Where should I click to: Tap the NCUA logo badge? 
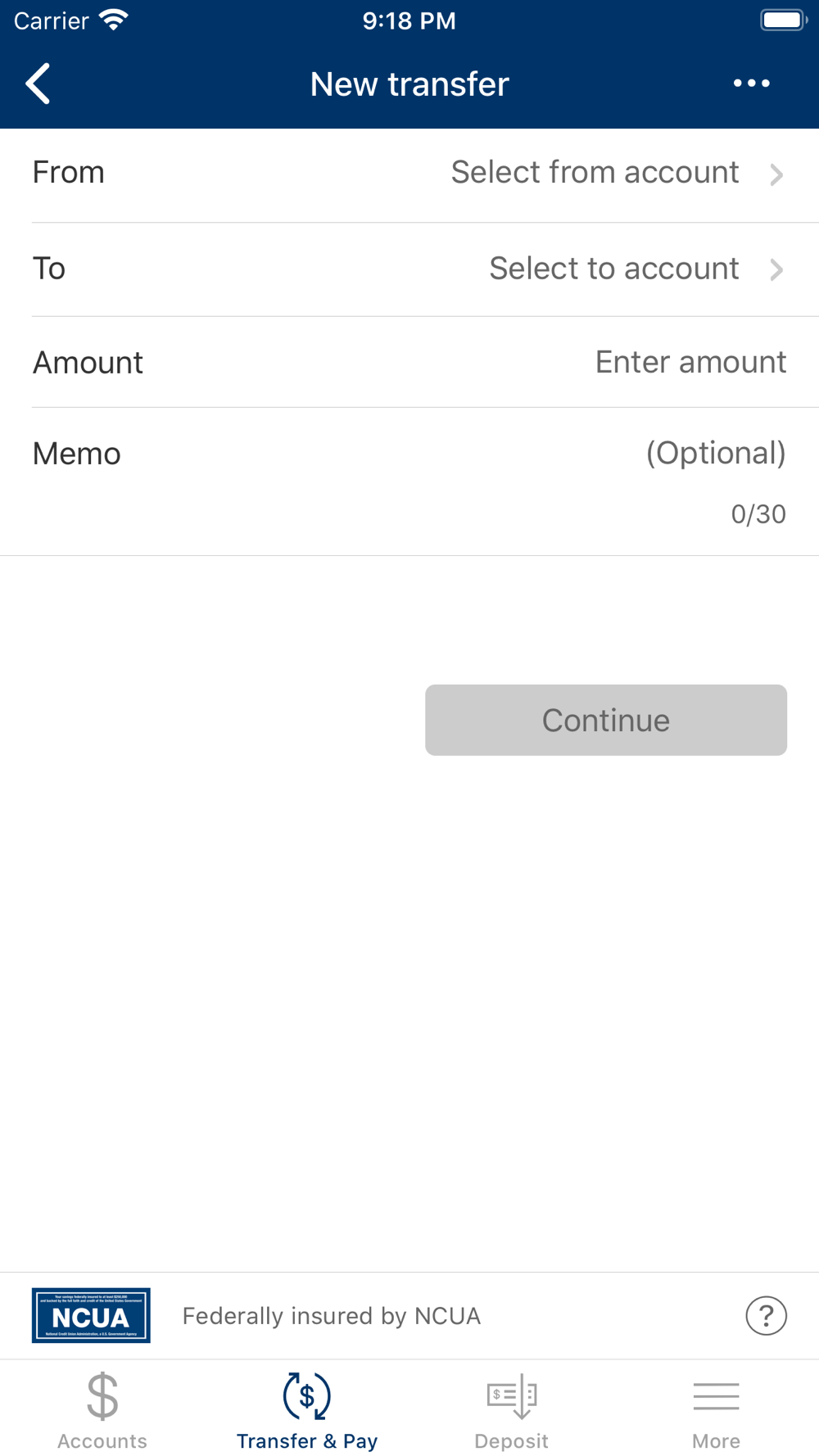pos(91,1315)
